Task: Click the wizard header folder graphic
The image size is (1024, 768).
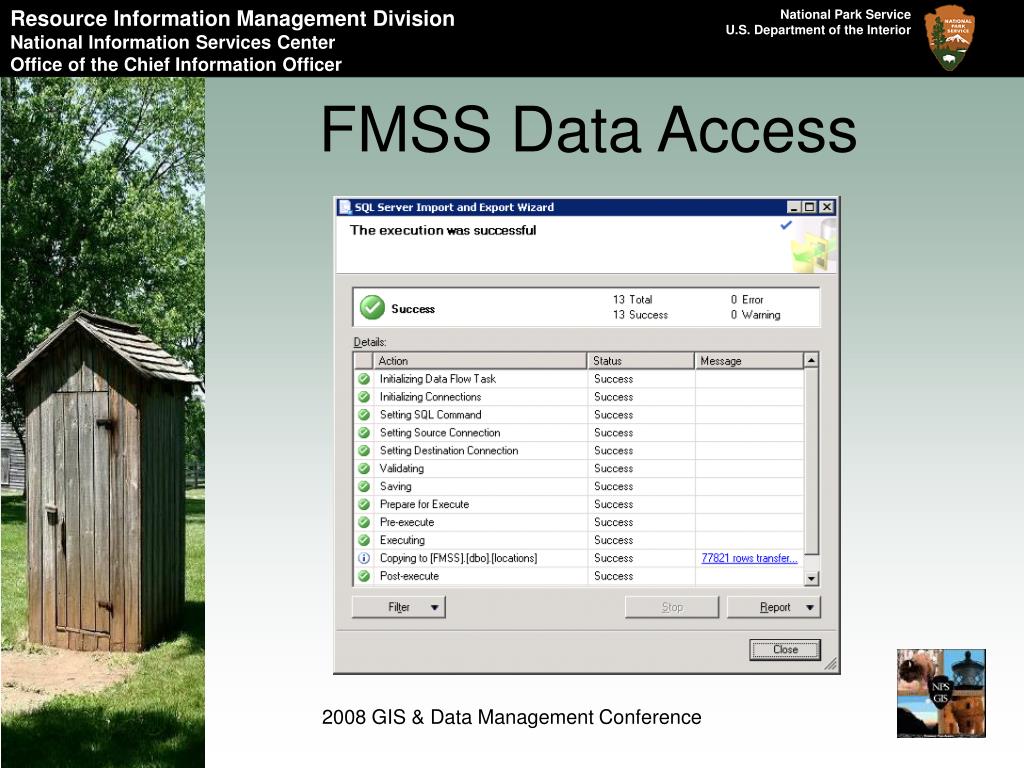Action: tap(814, 246)
